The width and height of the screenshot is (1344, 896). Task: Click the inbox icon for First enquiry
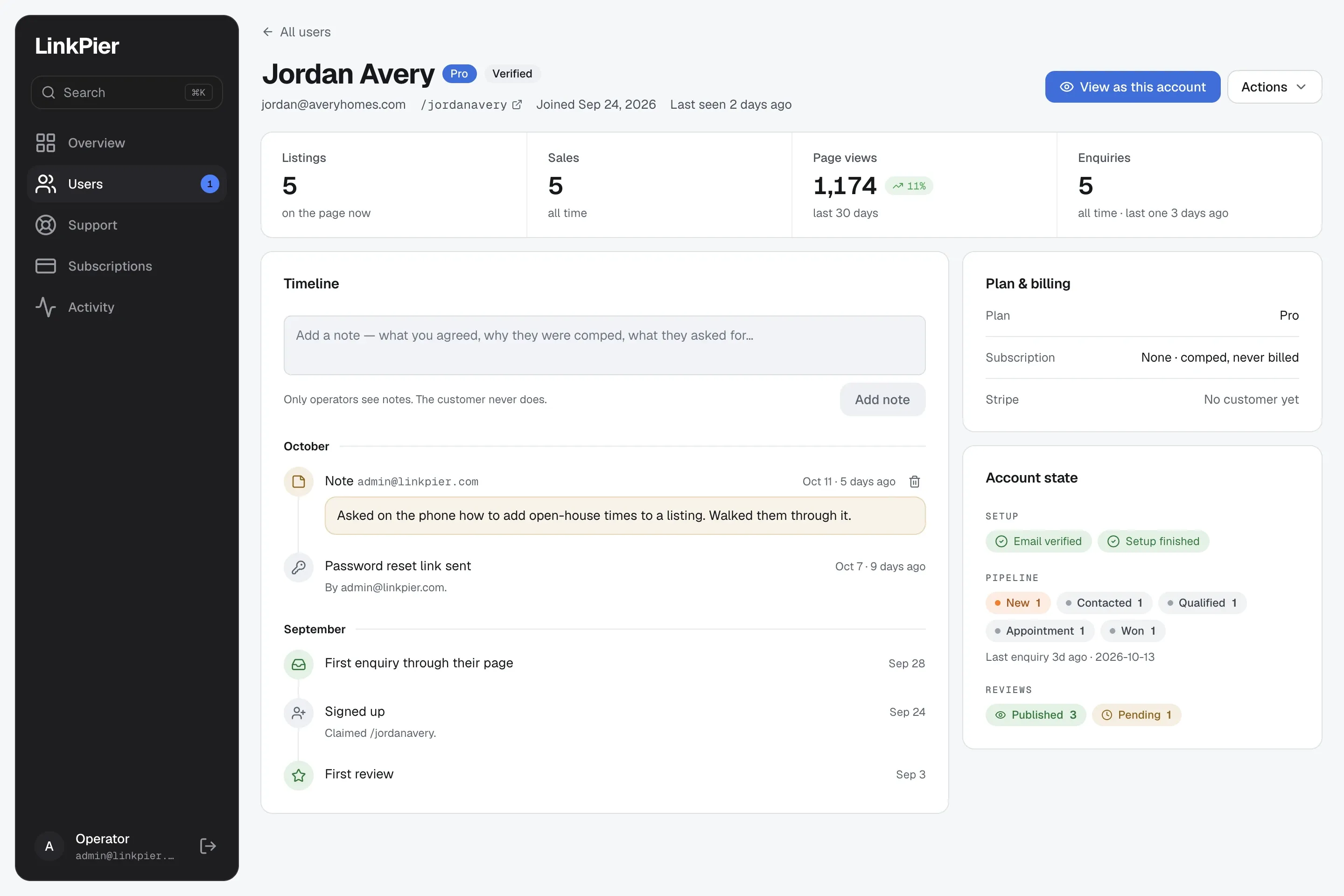299,664
